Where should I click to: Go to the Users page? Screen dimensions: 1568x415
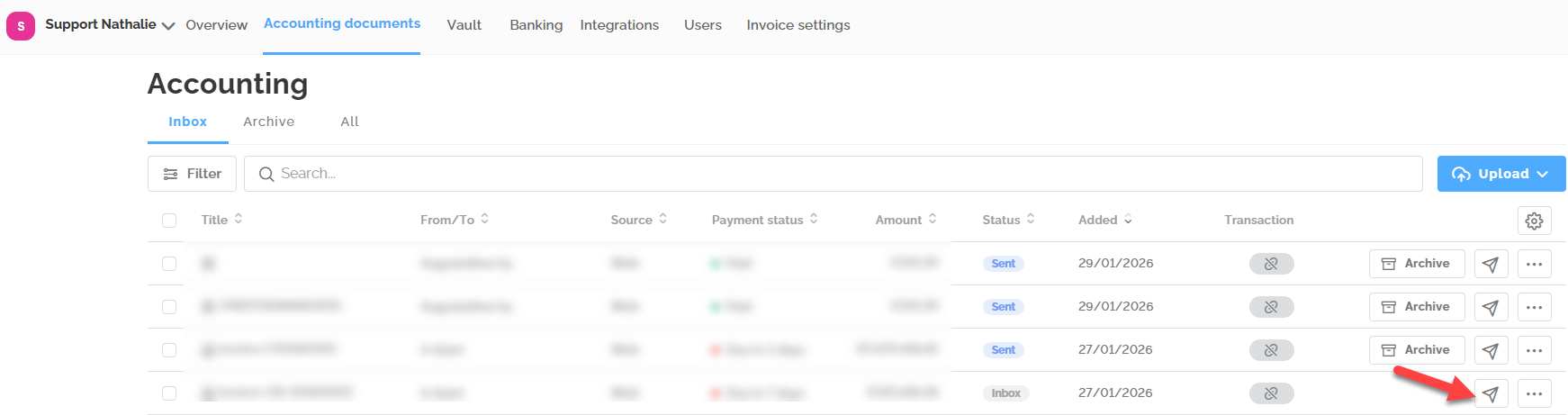[703, 25]
